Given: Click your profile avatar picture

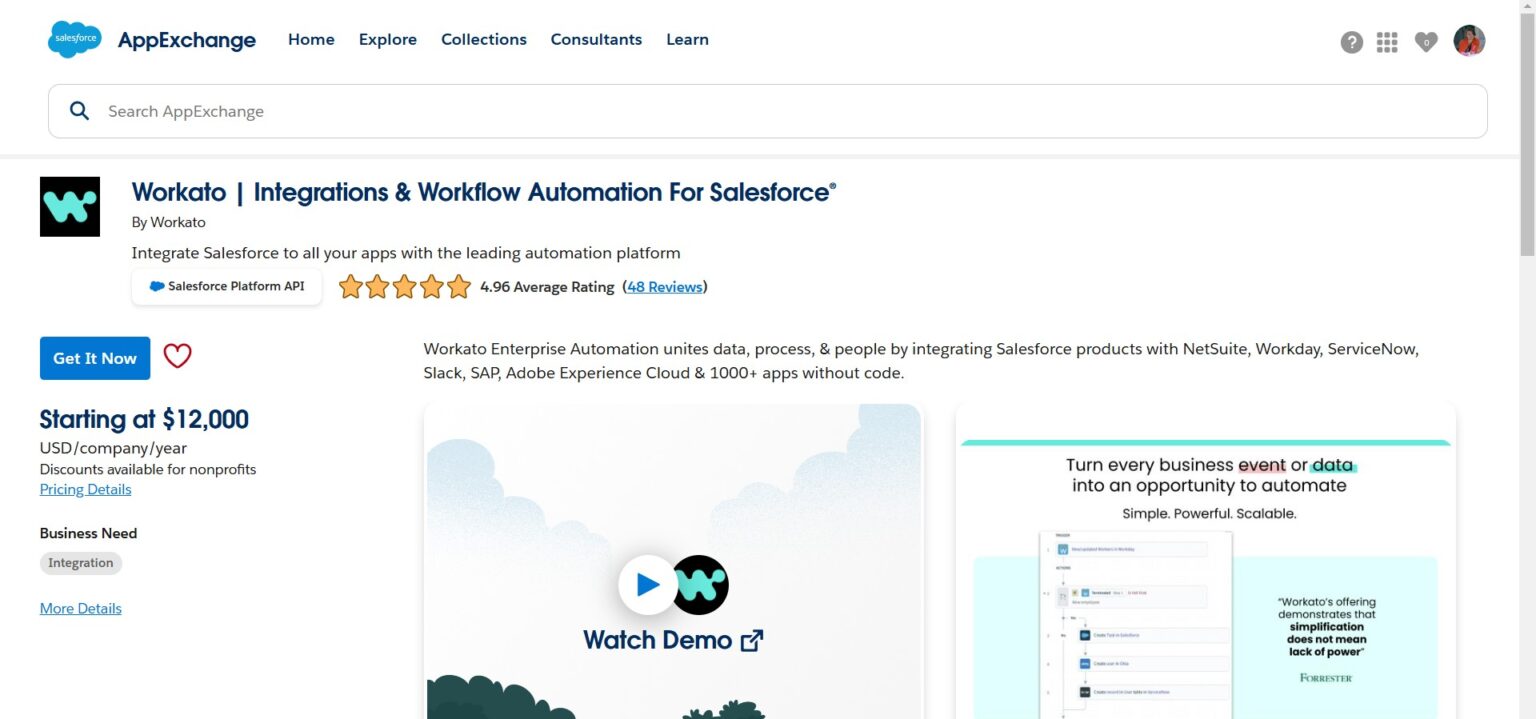Looking at the screenshot, I should tap(1469, 40).
